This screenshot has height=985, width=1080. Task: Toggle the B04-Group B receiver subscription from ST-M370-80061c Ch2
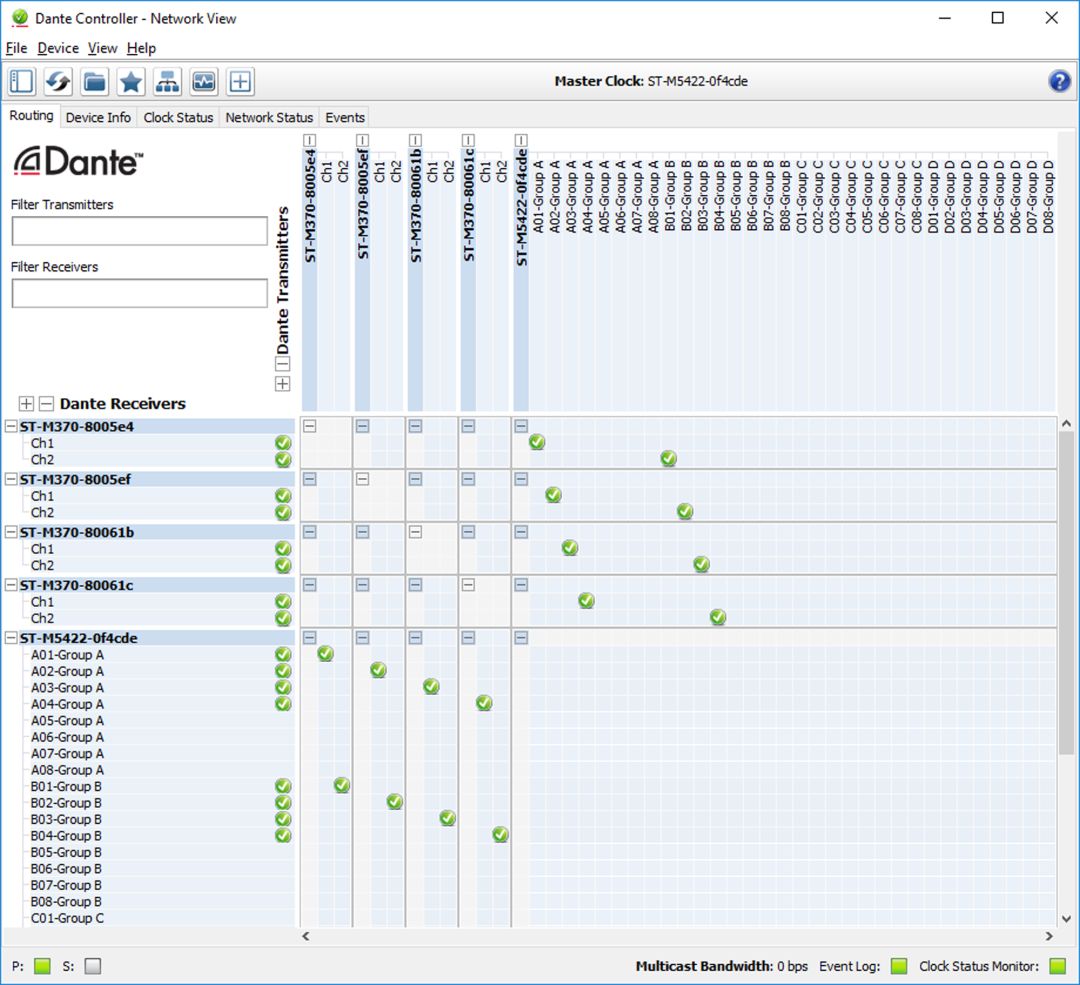pos(501,835)
